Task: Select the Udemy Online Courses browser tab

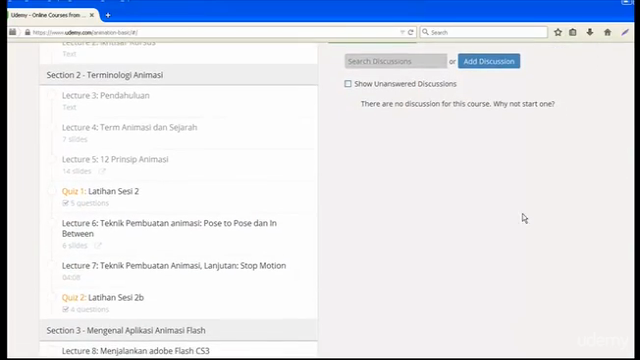Action: (52, 15)
